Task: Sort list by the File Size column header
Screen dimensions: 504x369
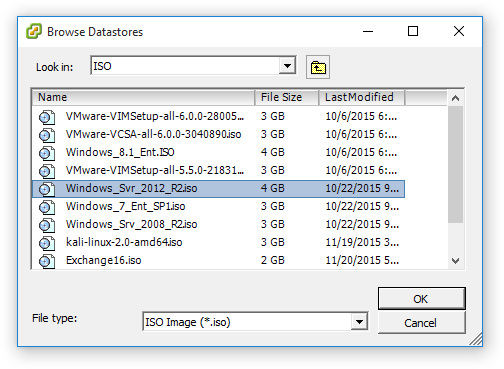Action: (x=287, y=97)
